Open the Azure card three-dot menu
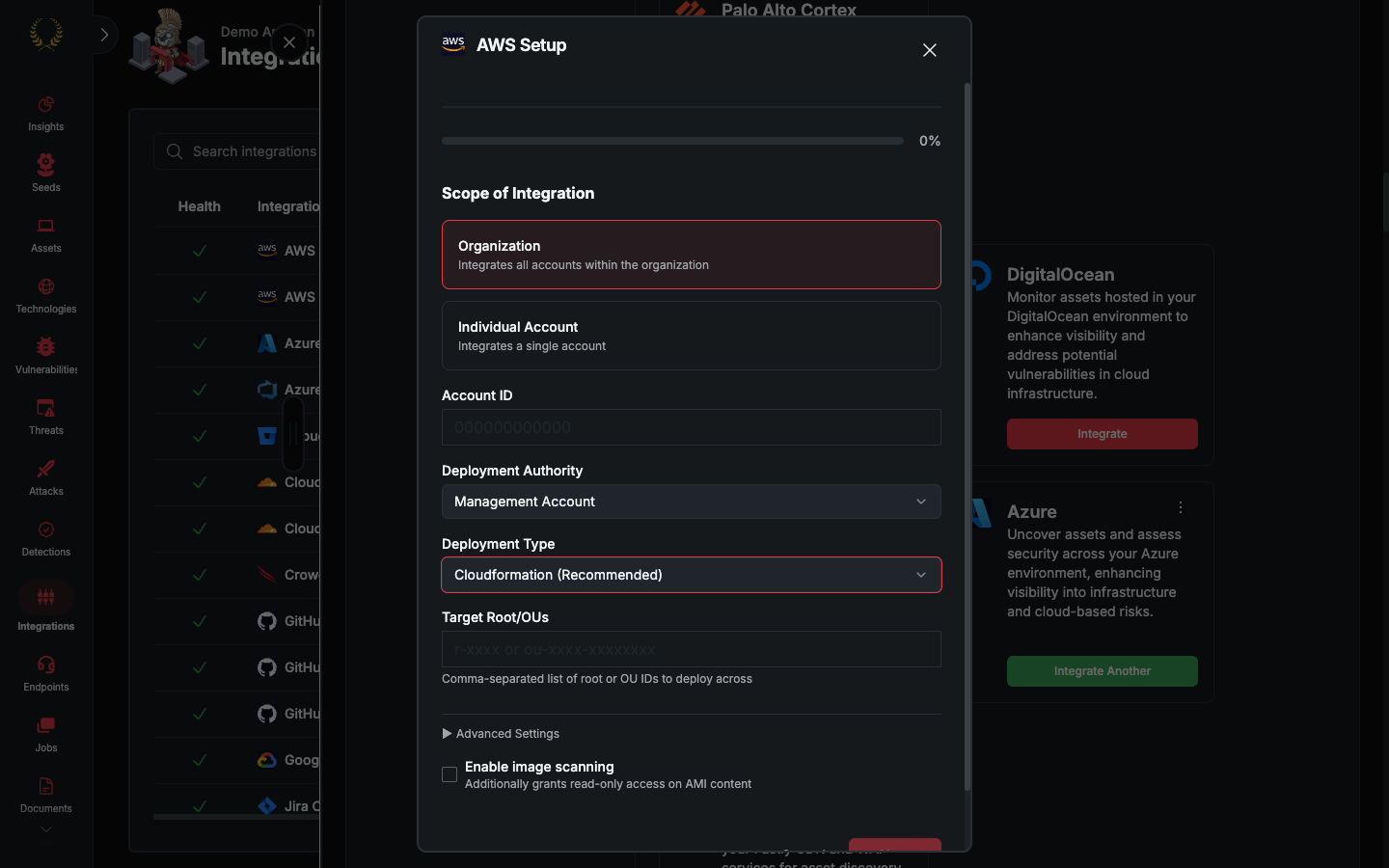Image resolution: width=1389 pixels, height=868 pixels. [1181, 507]
